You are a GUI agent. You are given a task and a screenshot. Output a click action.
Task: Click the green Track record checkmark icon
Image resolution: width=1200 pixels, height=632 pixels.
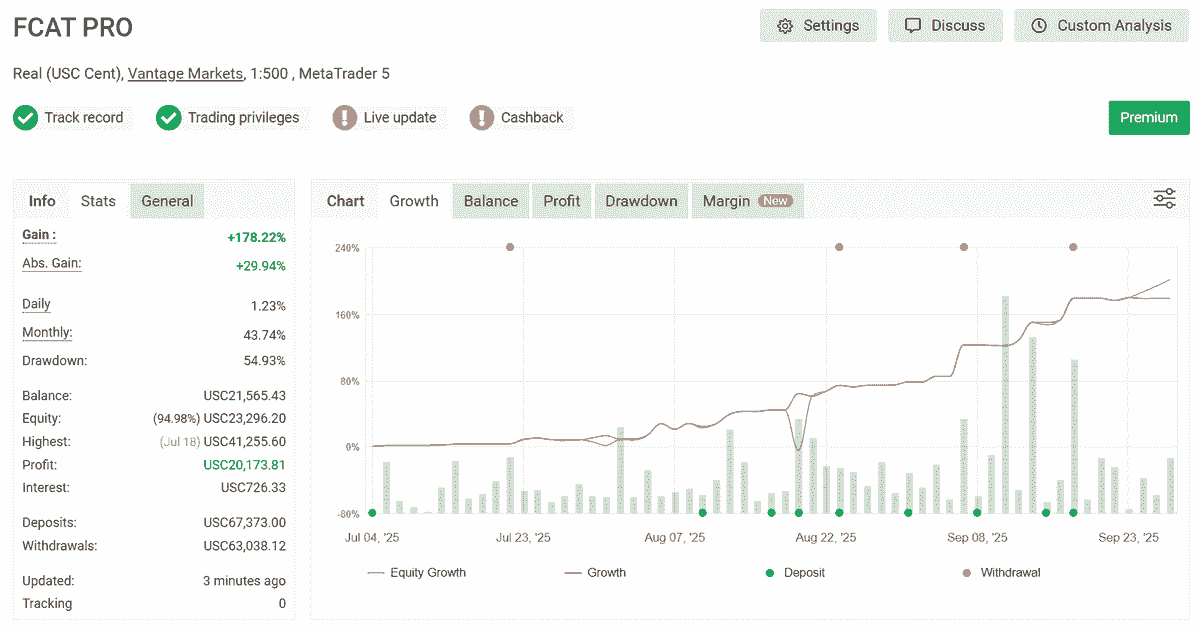point(25,118)
